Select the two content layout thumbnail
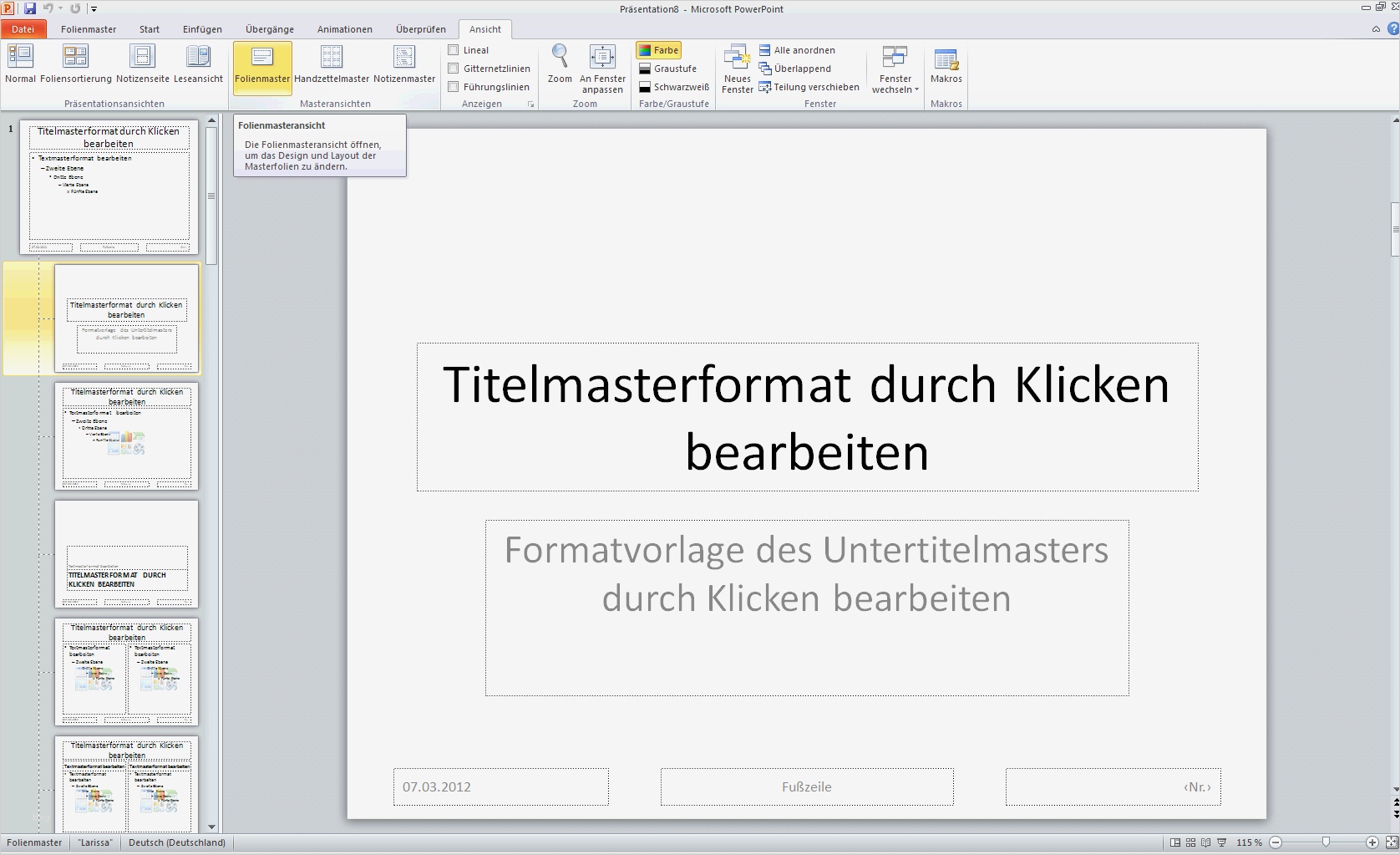 (127, 672)
